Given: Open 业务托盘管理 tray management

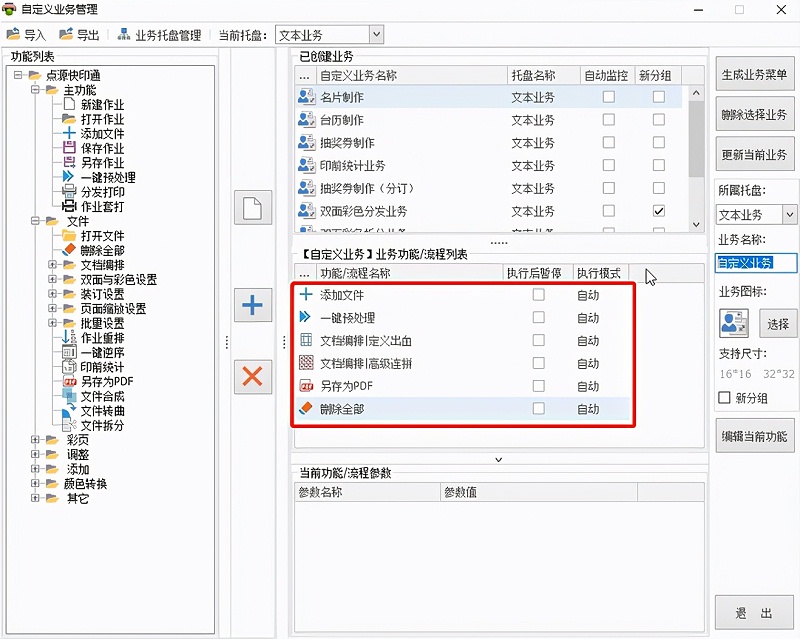Looking at the screenshot, I should 159,35.
